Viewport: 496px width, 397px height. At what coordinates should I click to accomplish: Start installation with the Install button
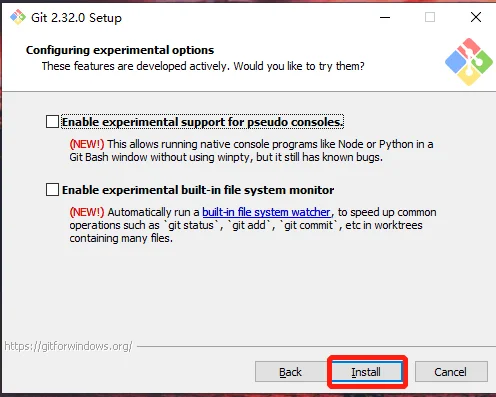click(x=367, y=372)
